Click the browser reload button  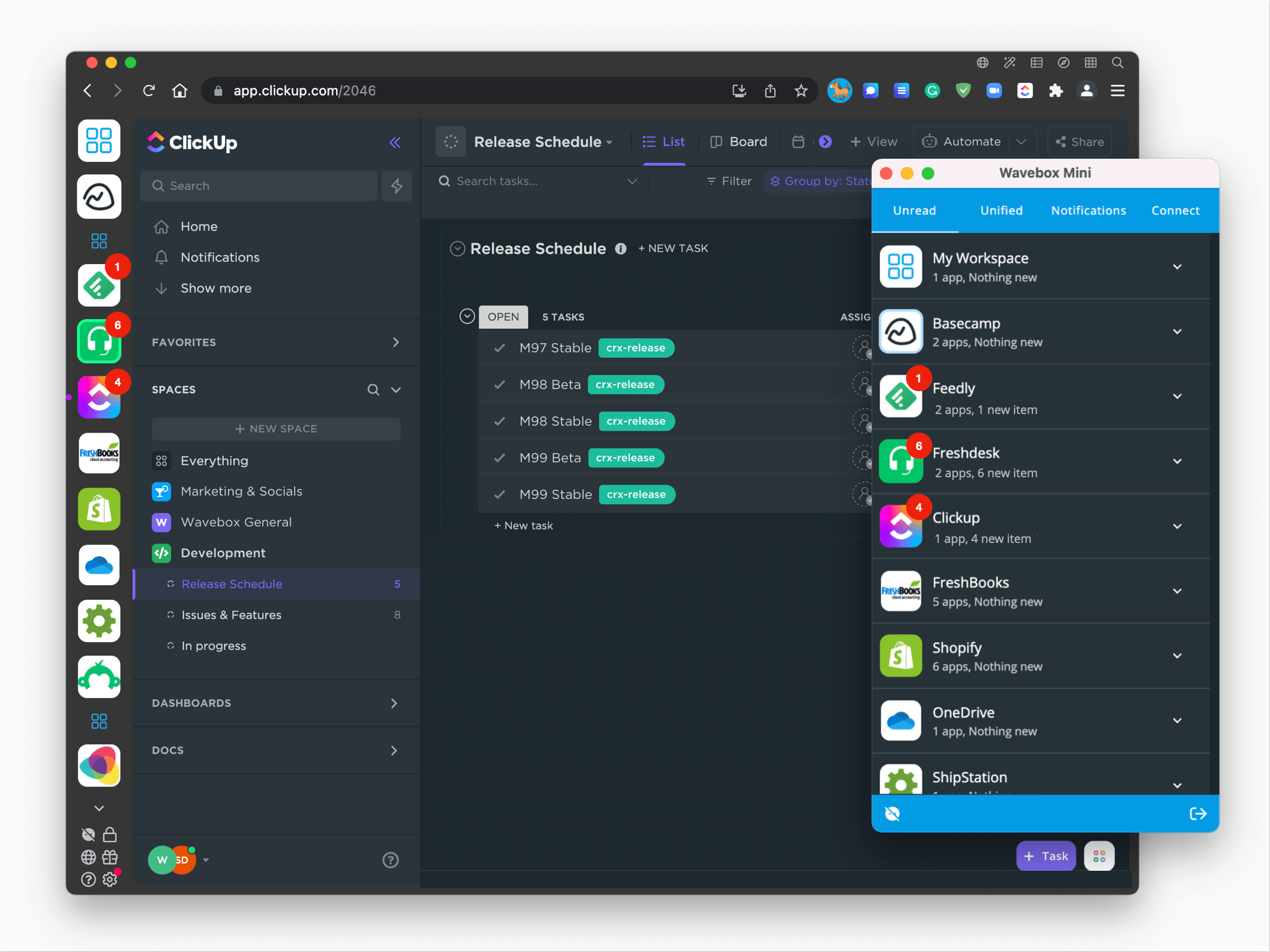coord(149,90)
